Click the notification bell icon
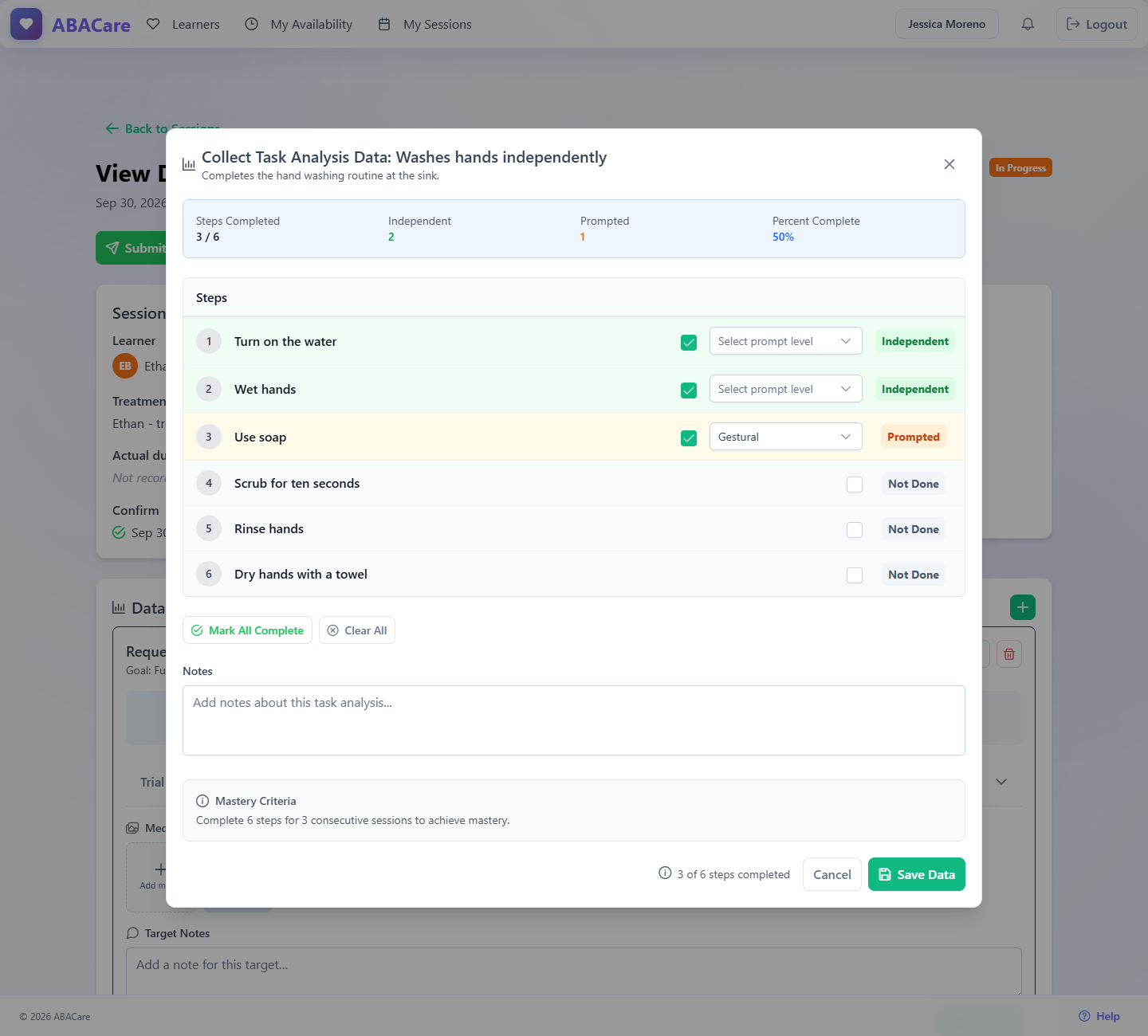 [x=1028, y=24]
